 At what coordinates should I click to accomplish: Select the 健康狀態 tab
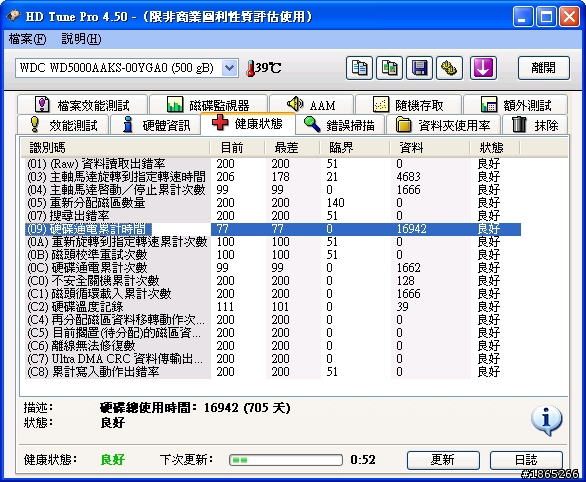click(248, 123)
